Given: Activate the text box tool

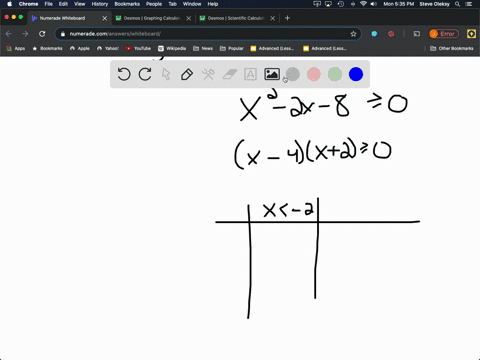Looking at the screenshot, I should [x=250, y=74].
